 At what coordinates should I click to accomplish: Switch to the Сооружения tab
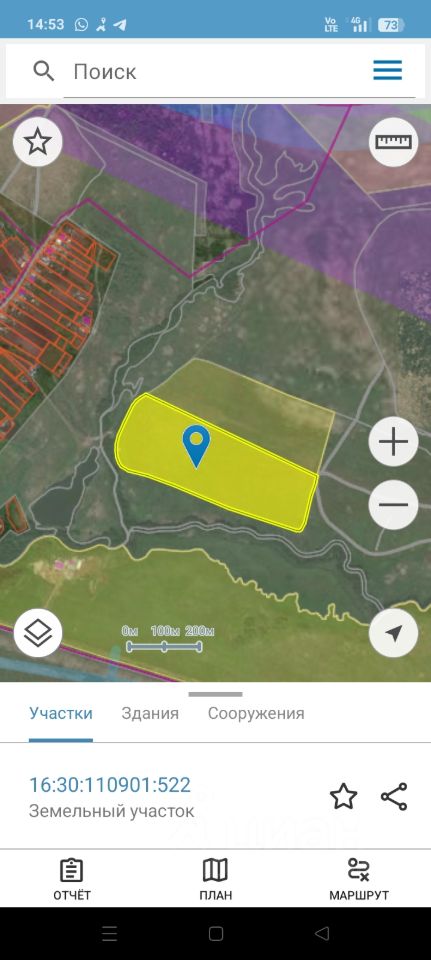pos(256,713)
